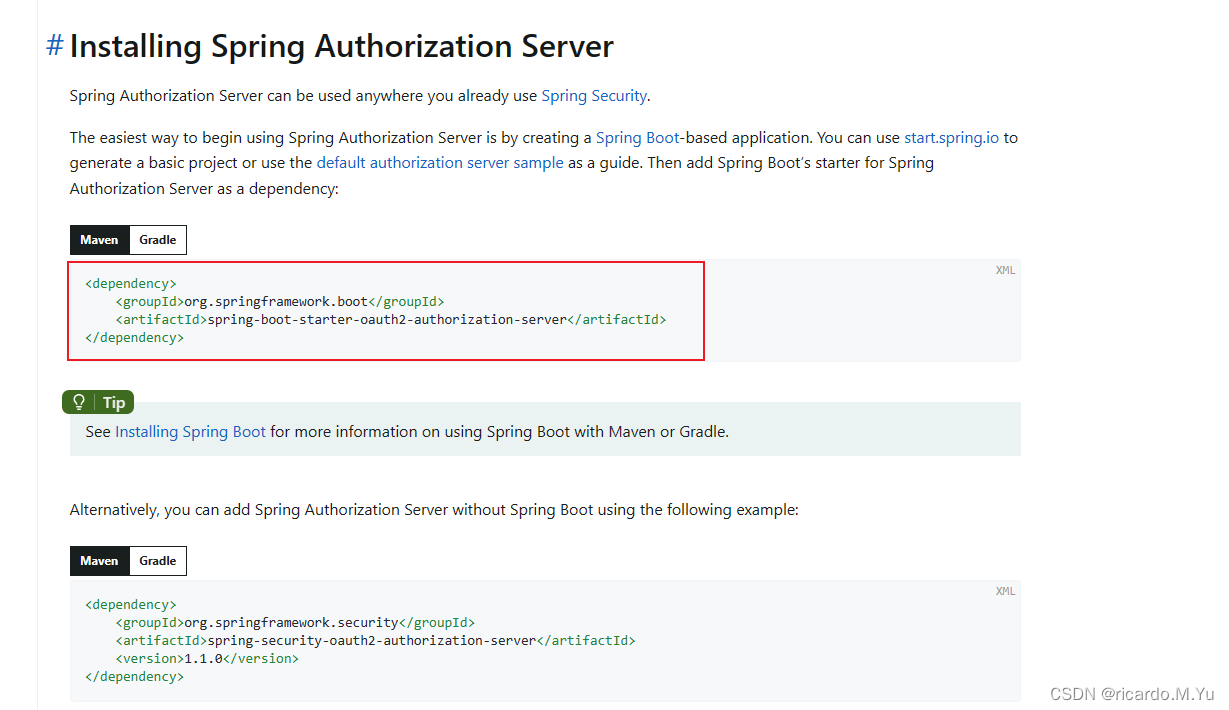Click XML label of second code block
The image size is (1229, 710).
point(1005,591)
